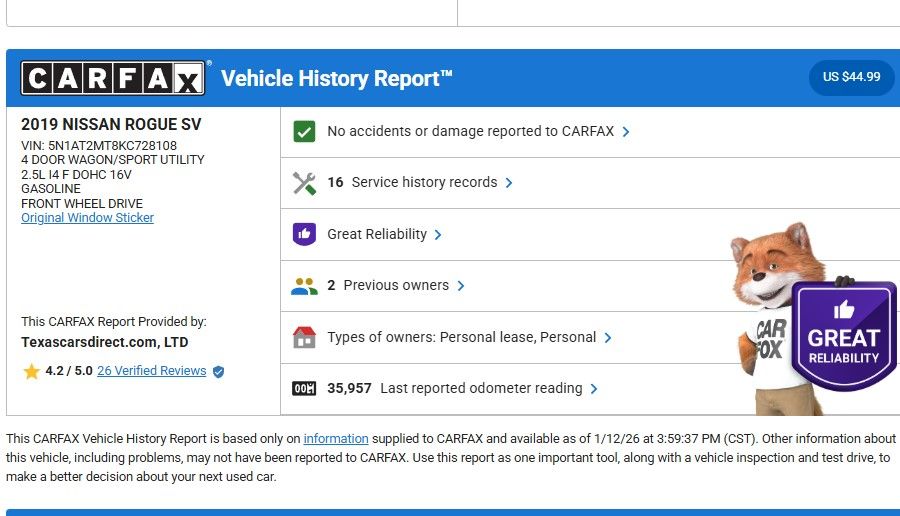Viewport: 900px width, 516px height.
Task: Click the purple thumbs-up reliability icon
Action: coord(304,234)
